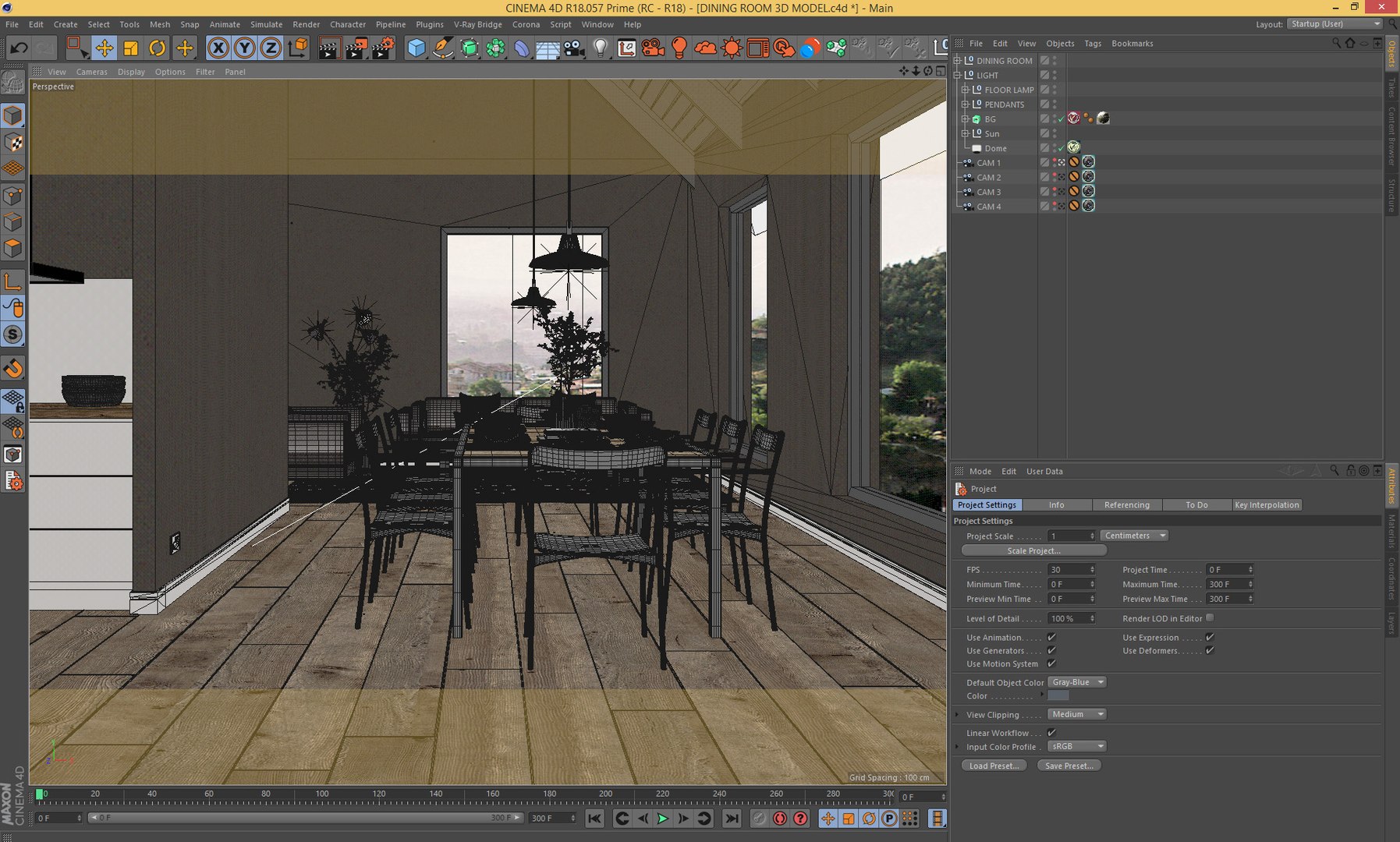Switch to the Referencing tab
The height and width of the screenshot is (842, 1400).
1127,505
